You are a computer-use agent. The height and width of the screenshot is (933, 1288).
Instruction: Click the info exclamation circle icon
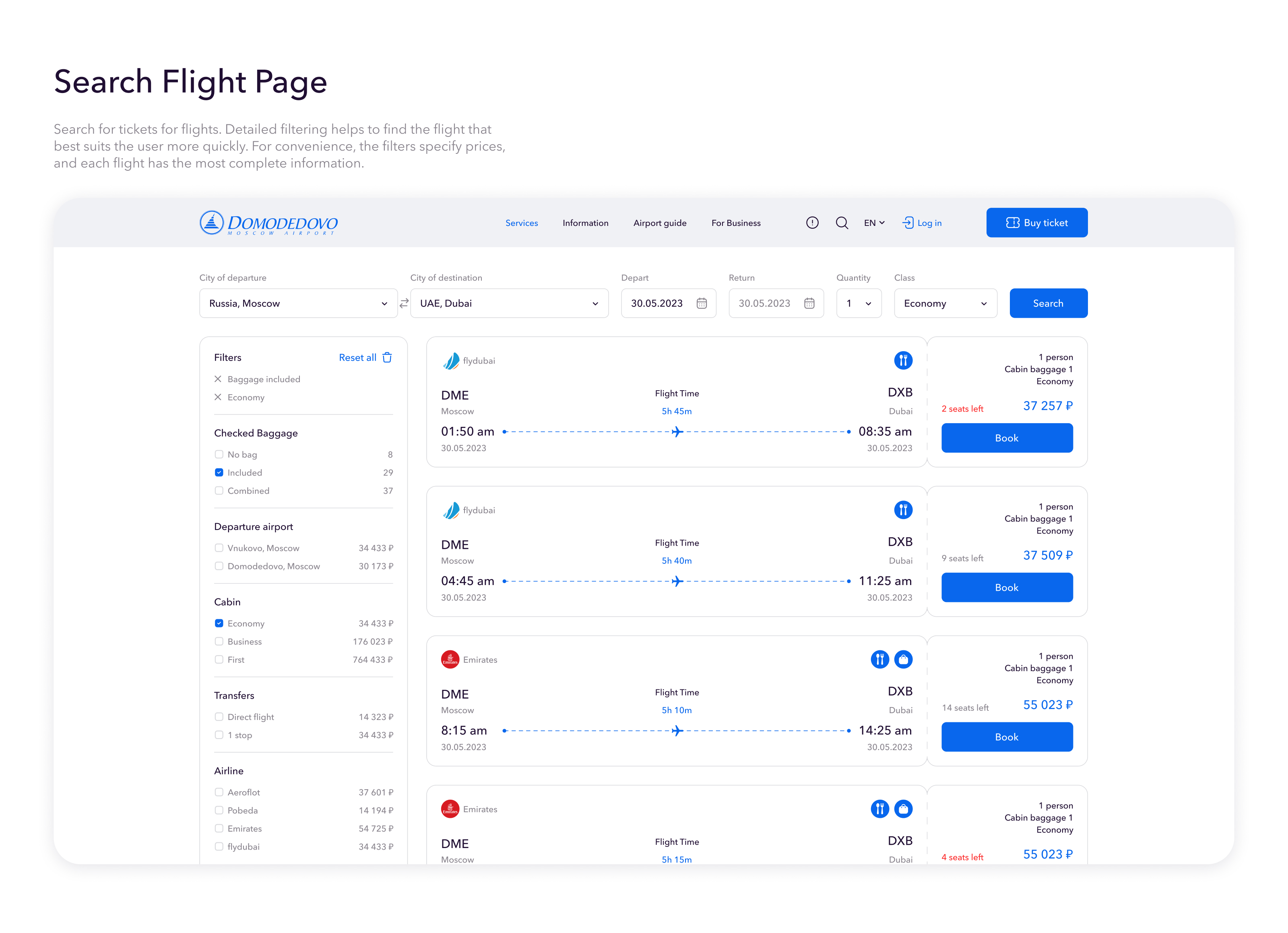click(x=812, y=223)
